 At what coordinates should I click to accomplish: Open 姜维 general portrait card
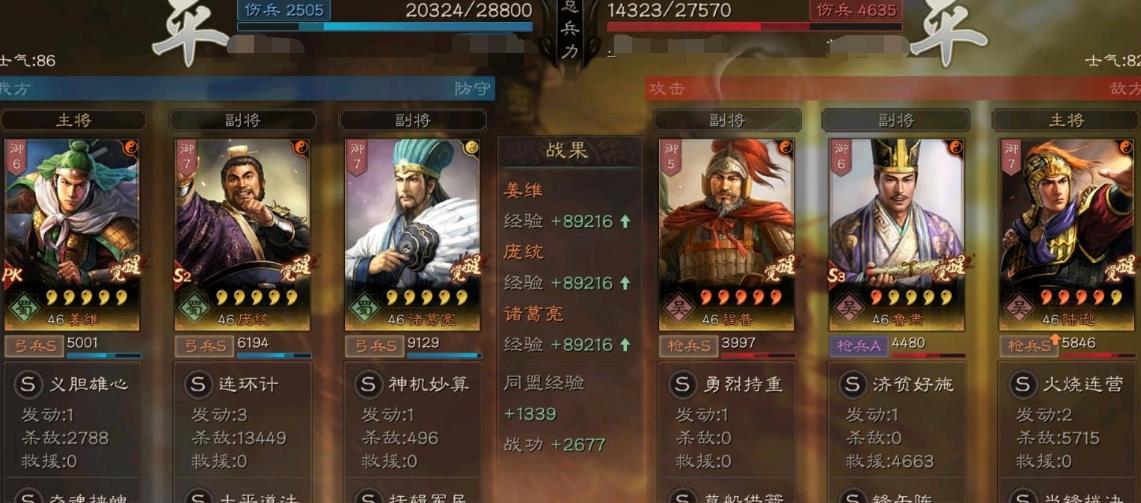tap(72, 234)
